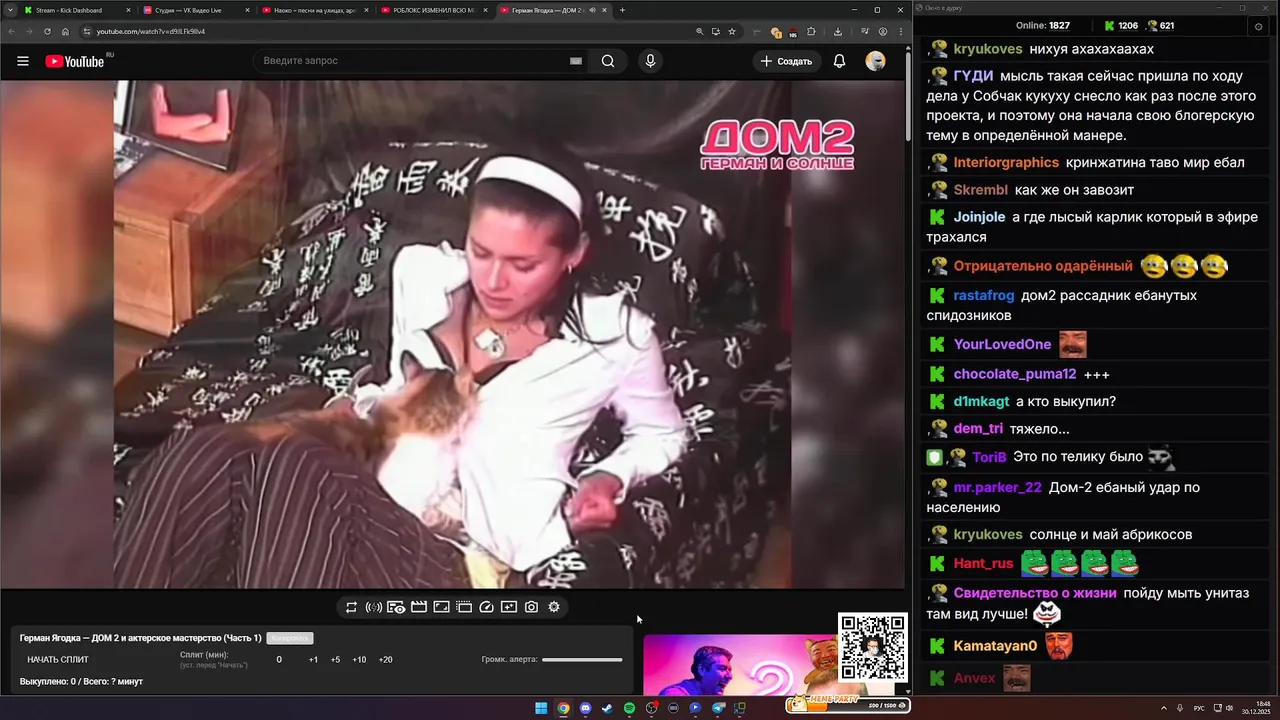This screenshot has height=720, width=1280.
Task: Click the clapperboard icon in video toolbar
Action: tap(419, 607)
